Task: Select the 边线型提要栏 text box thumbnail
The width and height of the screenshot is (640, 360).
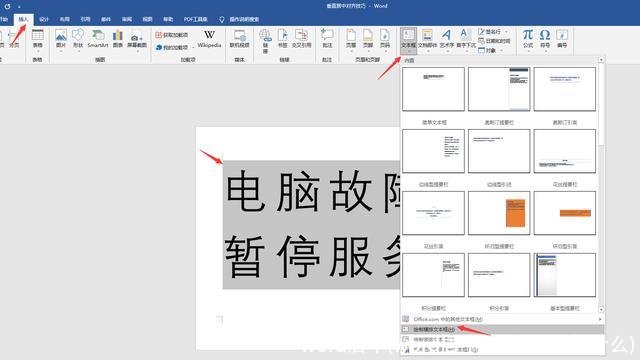Action: click(433, 151)
